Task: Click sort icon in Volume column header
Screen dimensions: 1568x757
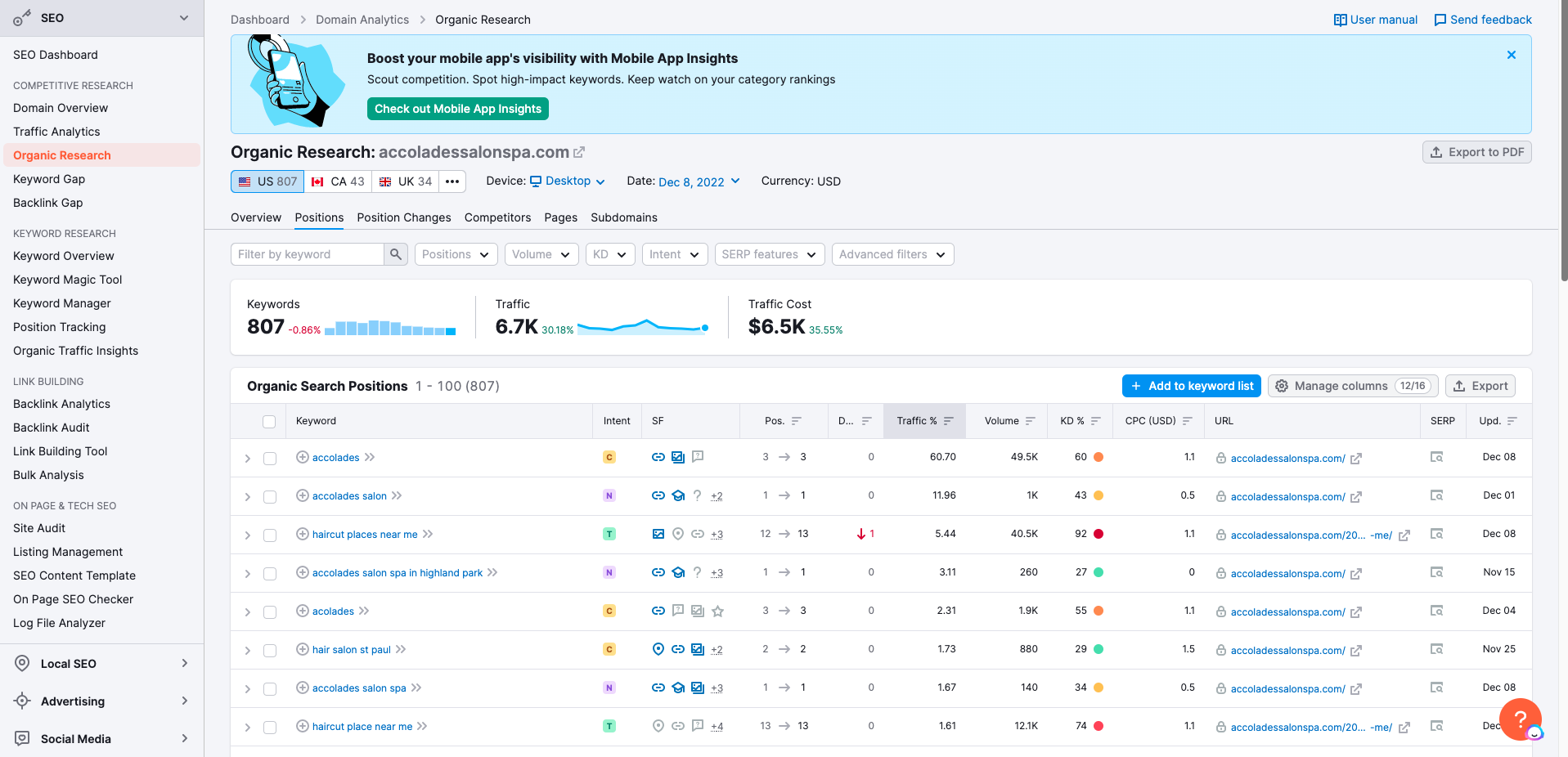Action: click(1031, 421)
